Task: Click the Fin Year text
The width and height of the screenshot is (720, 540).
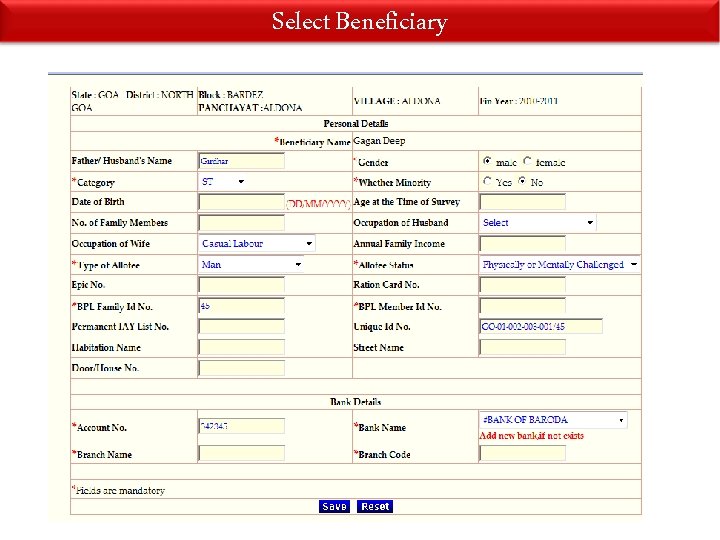Action: pyautogui.click(x=519, y=101)
